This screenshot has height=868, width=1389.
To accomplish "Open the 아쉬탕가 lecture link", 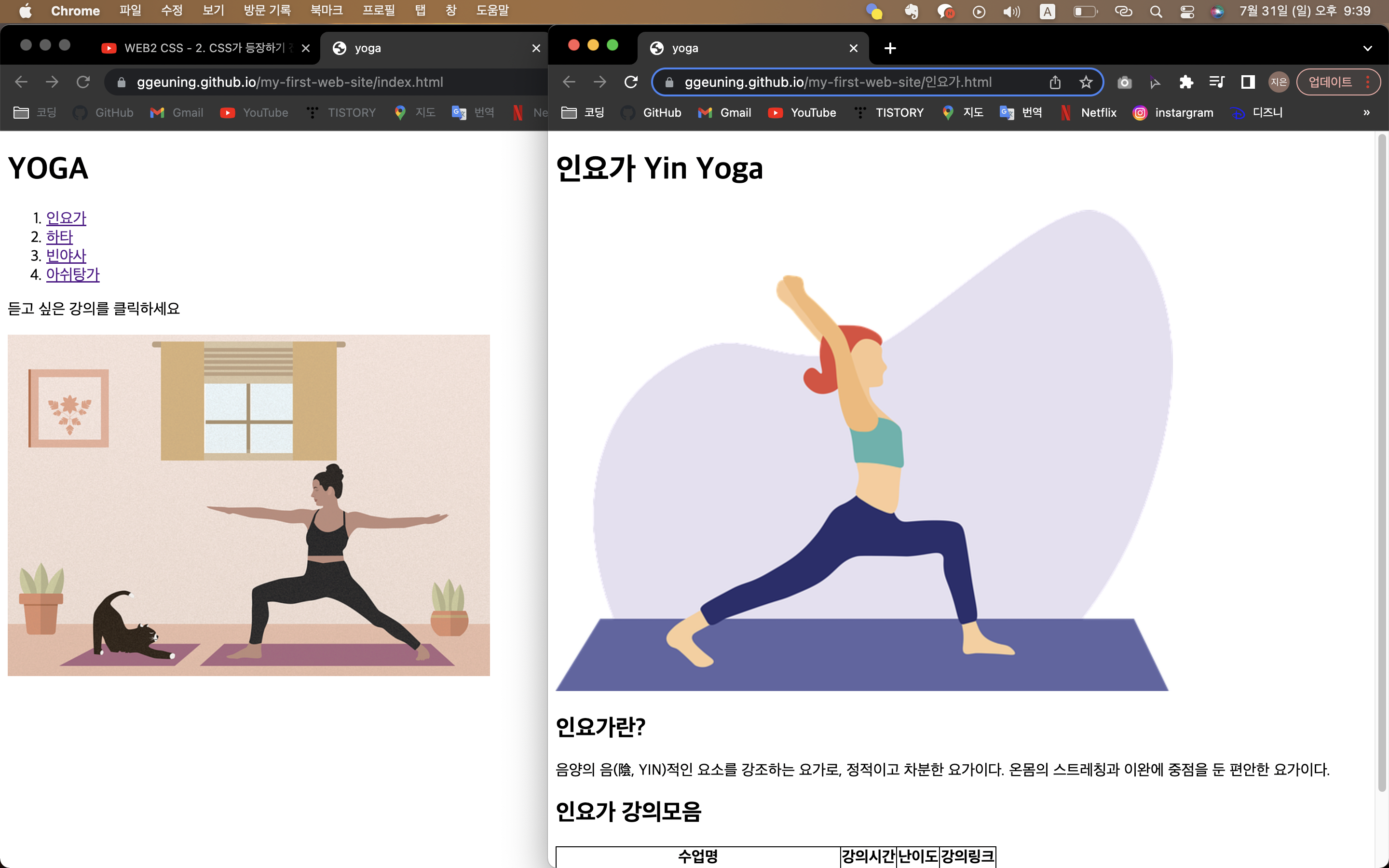I will 73,274.
